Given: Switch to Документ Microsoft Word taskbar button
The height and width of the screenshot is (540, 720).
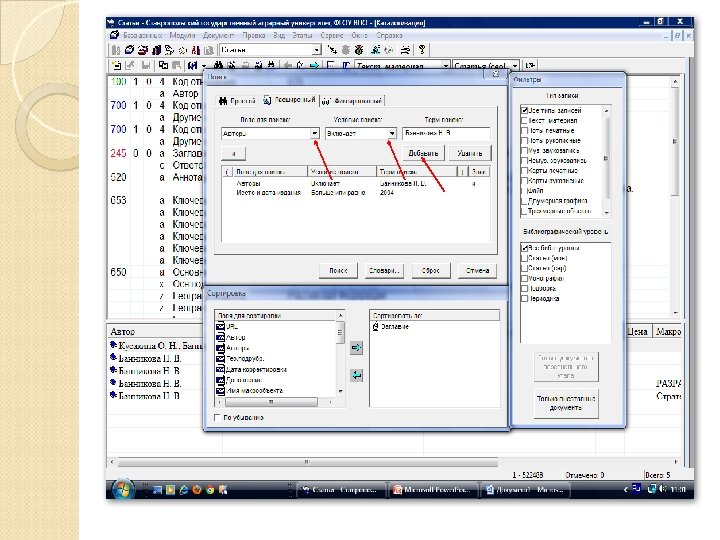Looking at the screenshot, I should coord(526,490).
